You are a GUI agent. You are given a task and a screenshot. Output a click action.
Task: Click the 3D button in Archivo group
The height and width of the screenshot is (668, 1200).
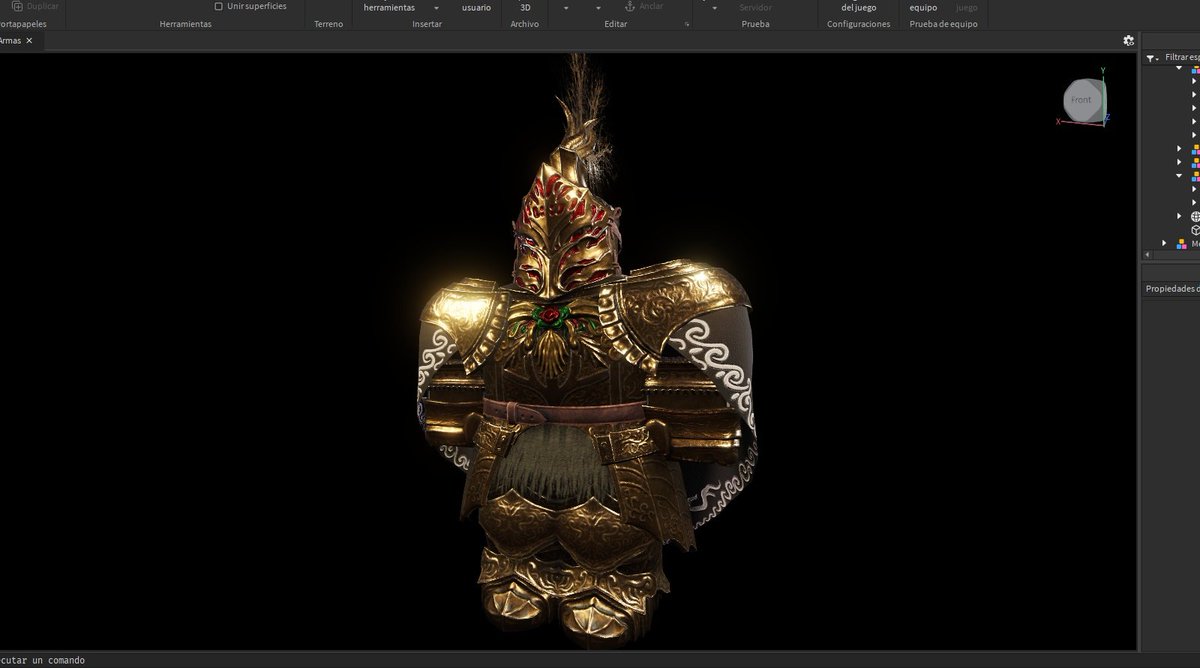coord(525,7)
